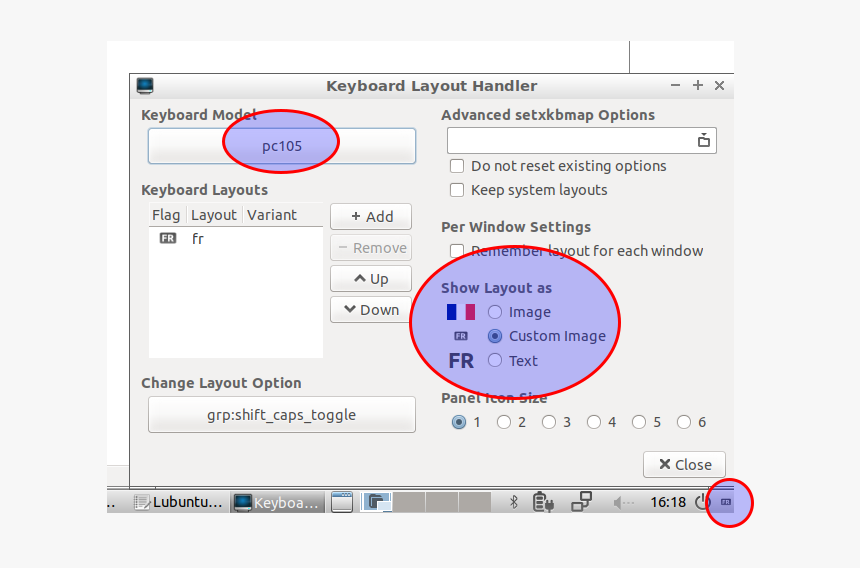The image size is (860, 568).
Task: Click the icon inside setxkbmap options field
Action: click(x=704, y=140)
